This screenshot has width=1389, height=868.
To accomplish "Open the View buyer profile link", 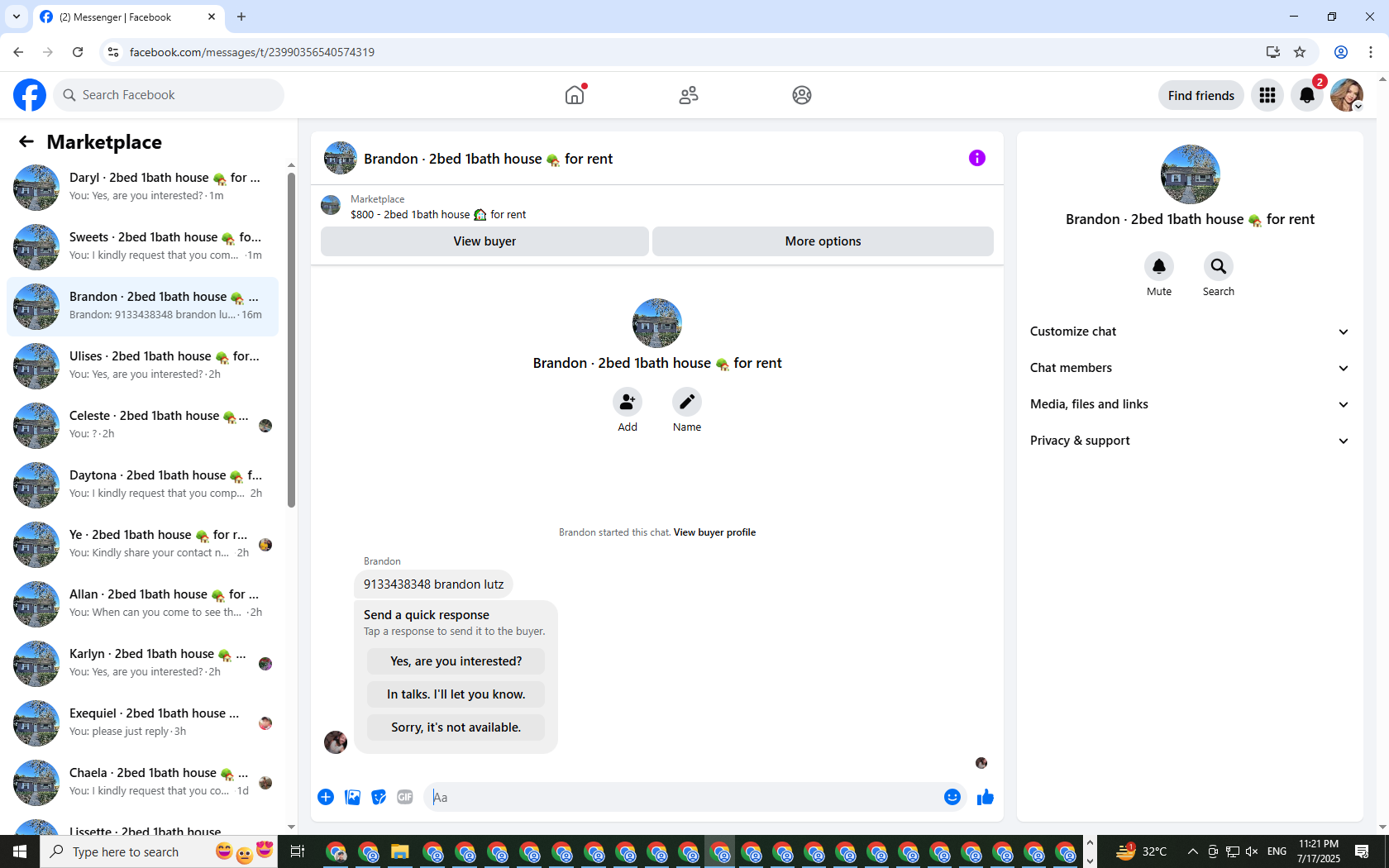I will click(714, 532).
